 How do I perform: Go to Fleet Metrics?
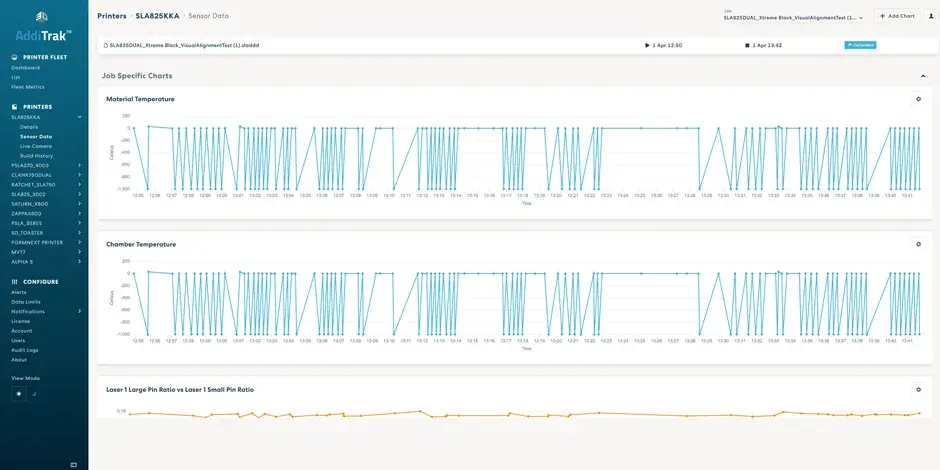pyautogui.click(x=28, y=87)
